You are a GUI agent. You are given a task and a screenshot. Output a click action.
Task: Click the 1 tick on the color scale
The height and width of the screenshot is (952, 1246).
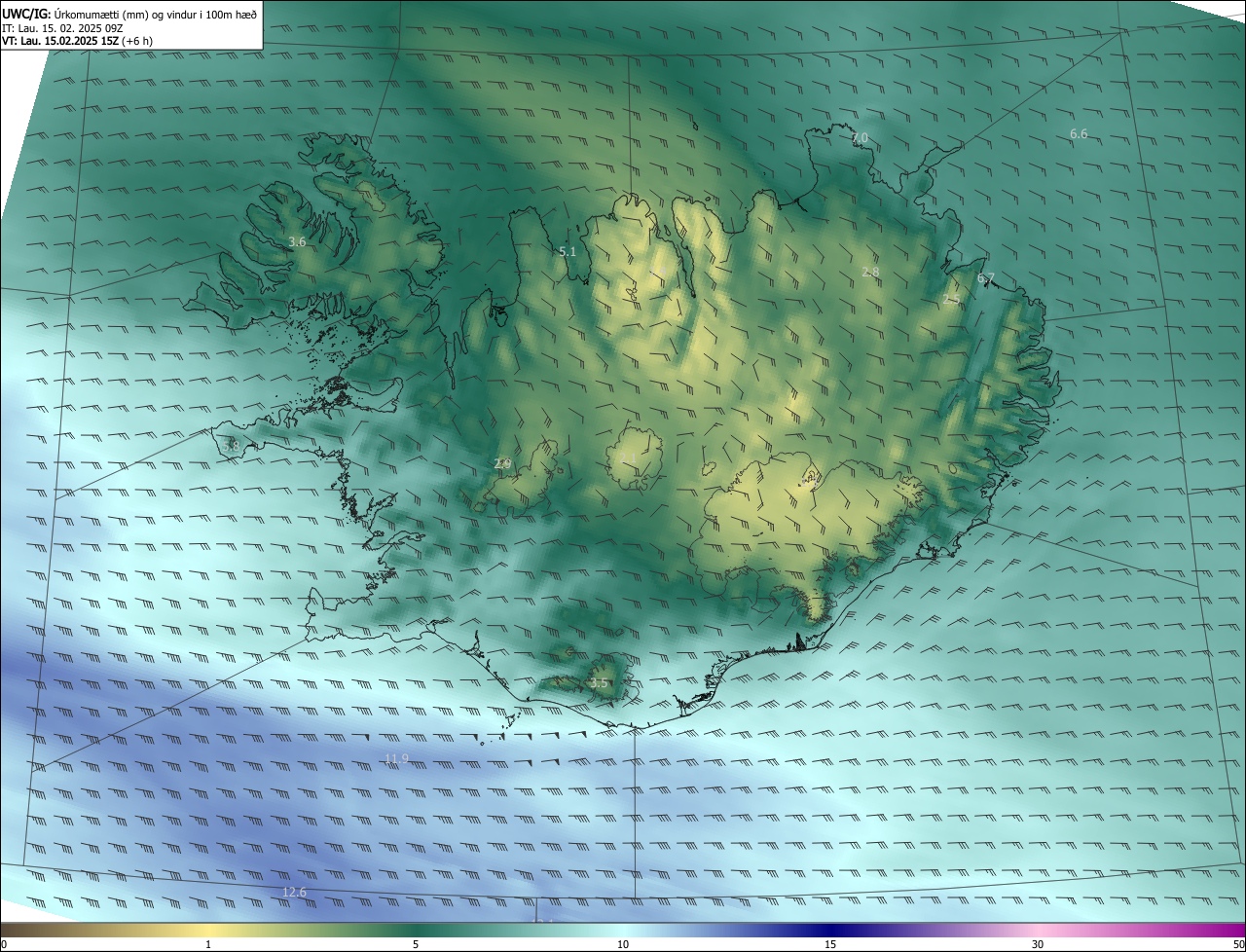point(208,945)
